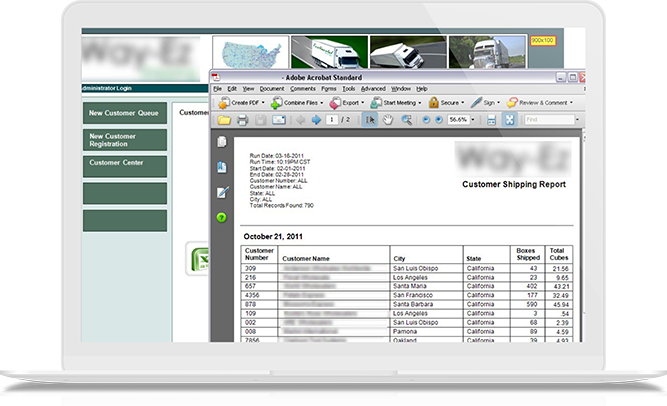
Task: Click the Boxes Shipped column header
Action: [527, 254]
